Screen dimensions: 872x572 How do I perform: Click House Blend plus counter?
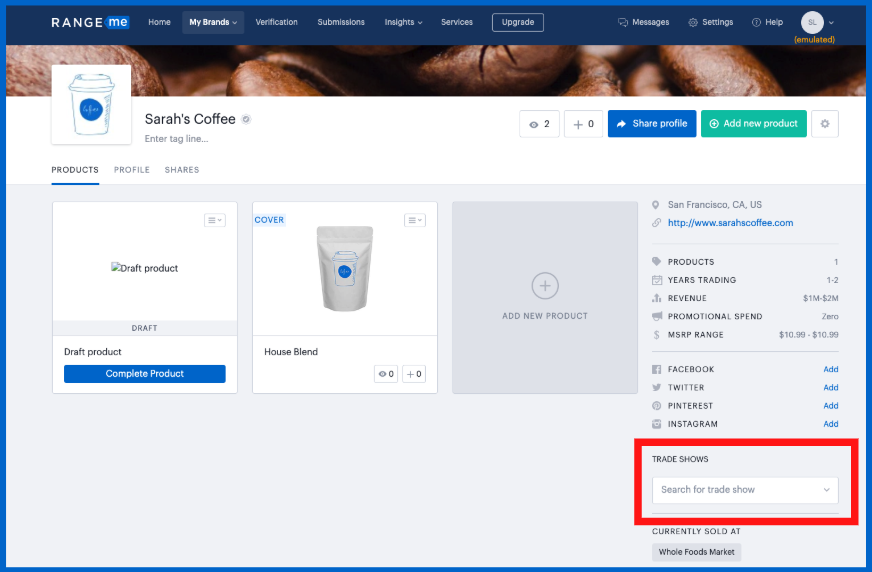point(414,374)
